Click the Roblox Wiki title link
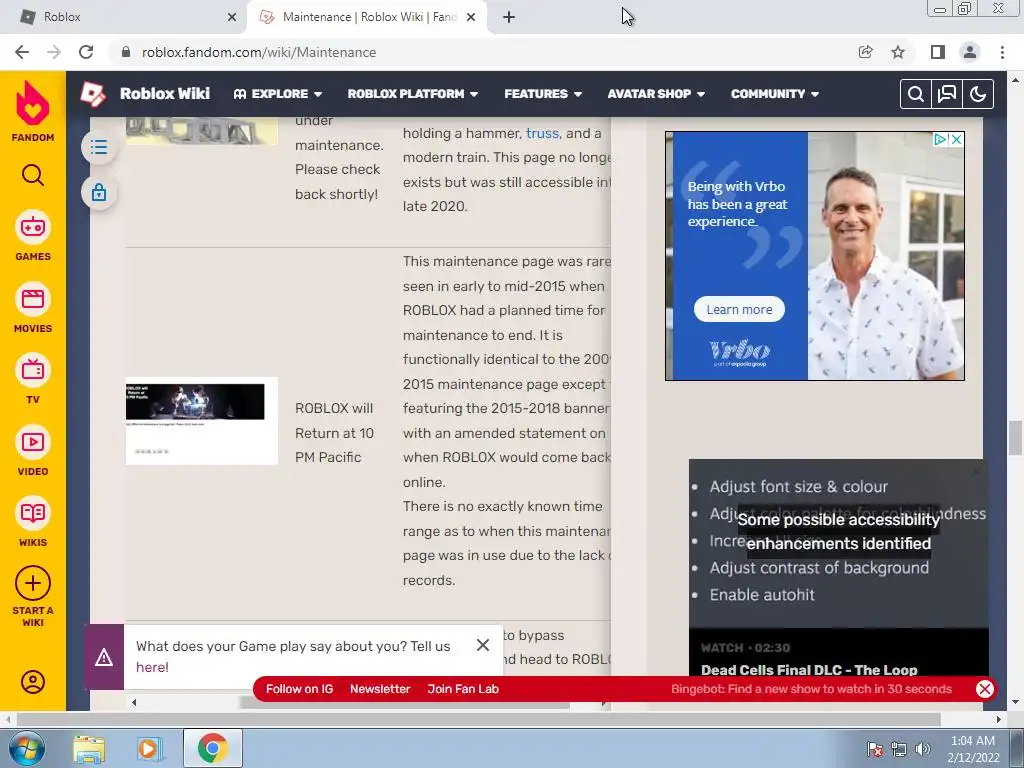The image size is (1024, 768). 165,93
